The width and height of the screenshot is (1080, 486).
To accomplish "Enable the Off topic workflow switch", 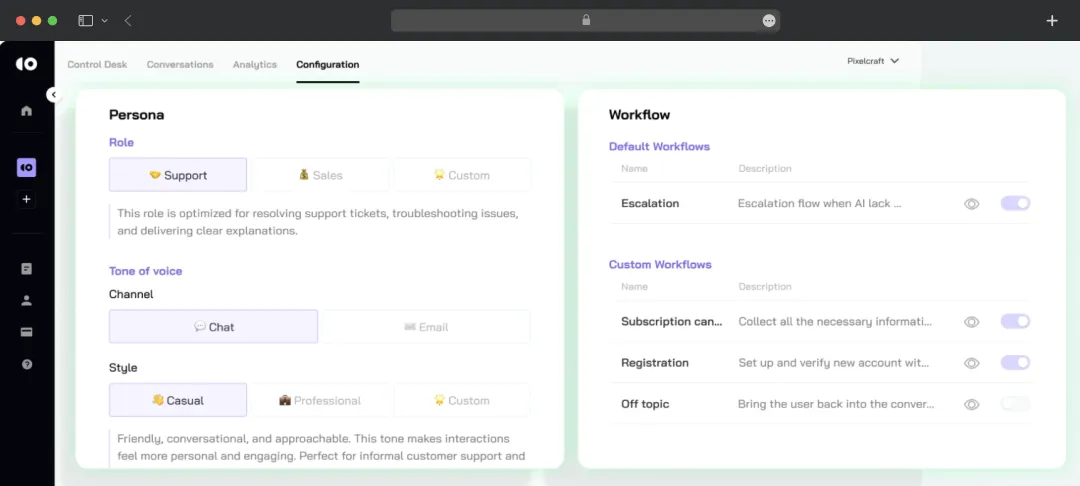I will (1015, 403).
